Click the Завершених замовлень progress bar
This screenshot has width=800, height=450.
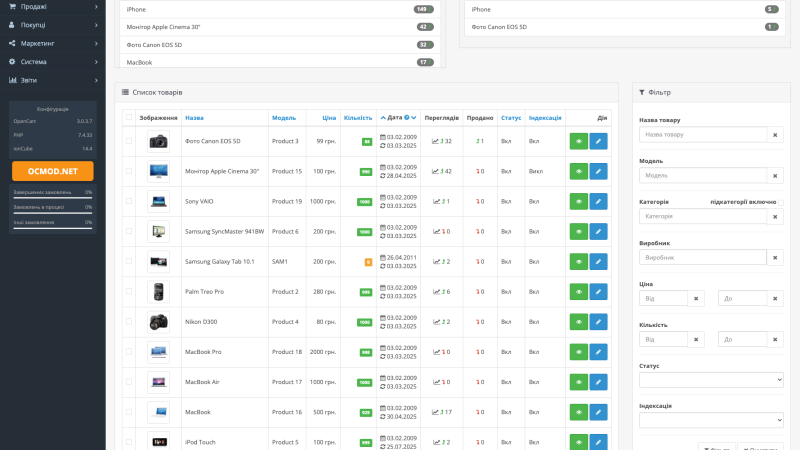(x=53, y=198)
